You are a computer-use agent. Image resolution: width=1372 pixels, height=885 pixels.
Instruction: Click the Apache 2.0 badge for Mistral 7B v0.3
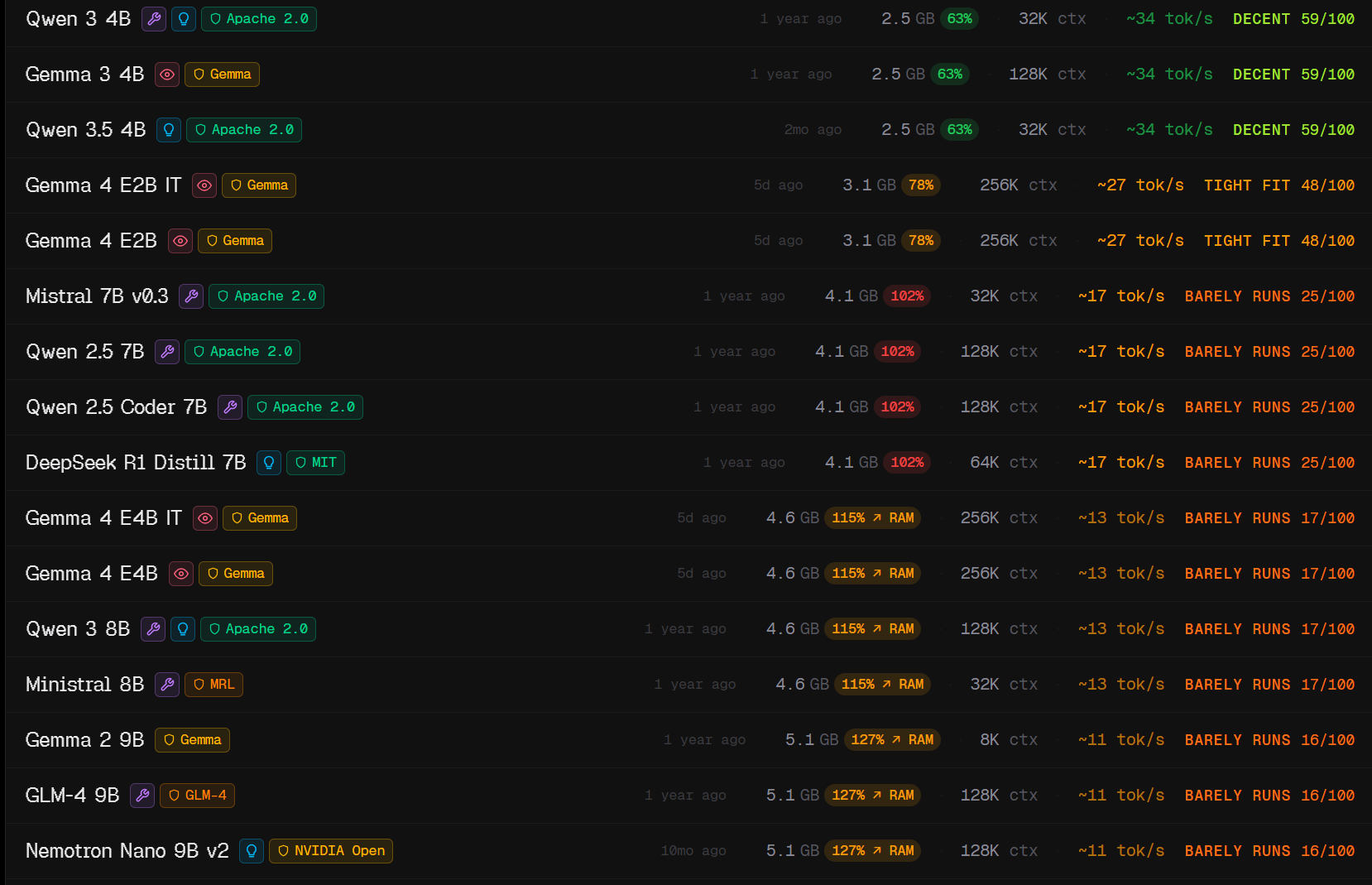tap(266, 296)
